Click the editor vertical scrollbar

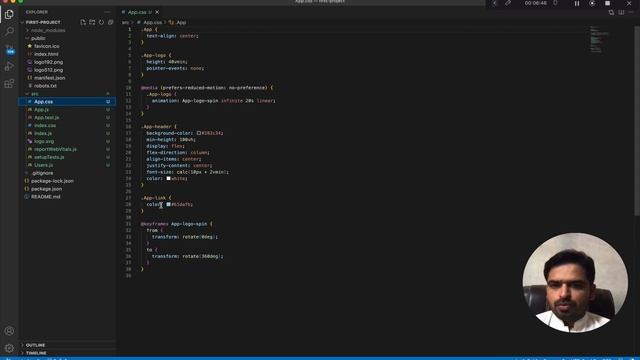(x=637, y=120)
